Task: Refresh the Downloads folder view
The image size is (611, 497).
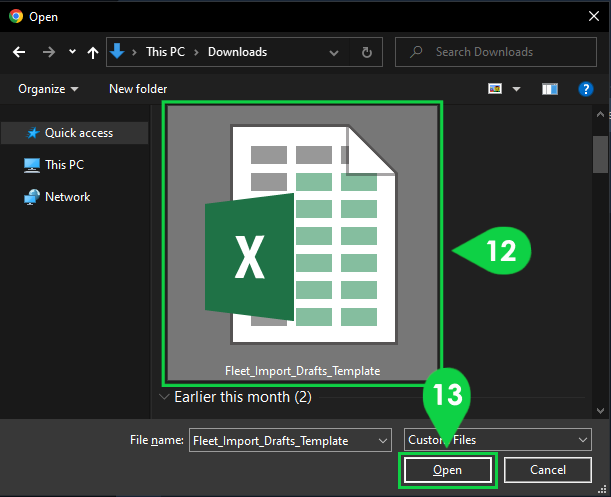Action: coord(366,52)
